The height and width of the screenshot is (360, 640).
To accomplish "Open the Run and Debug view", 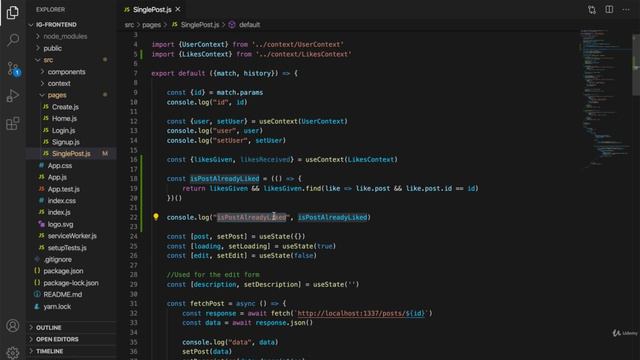I will (13, 96).
